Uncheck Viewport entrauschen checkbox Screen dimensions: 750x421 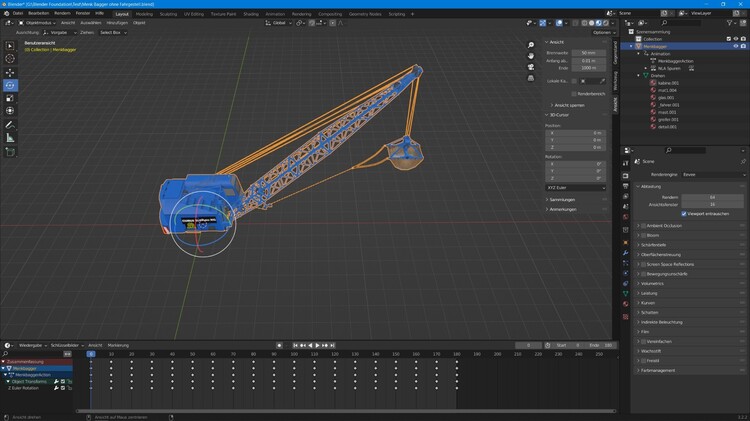pyautogui.click(x=684, y=213)
